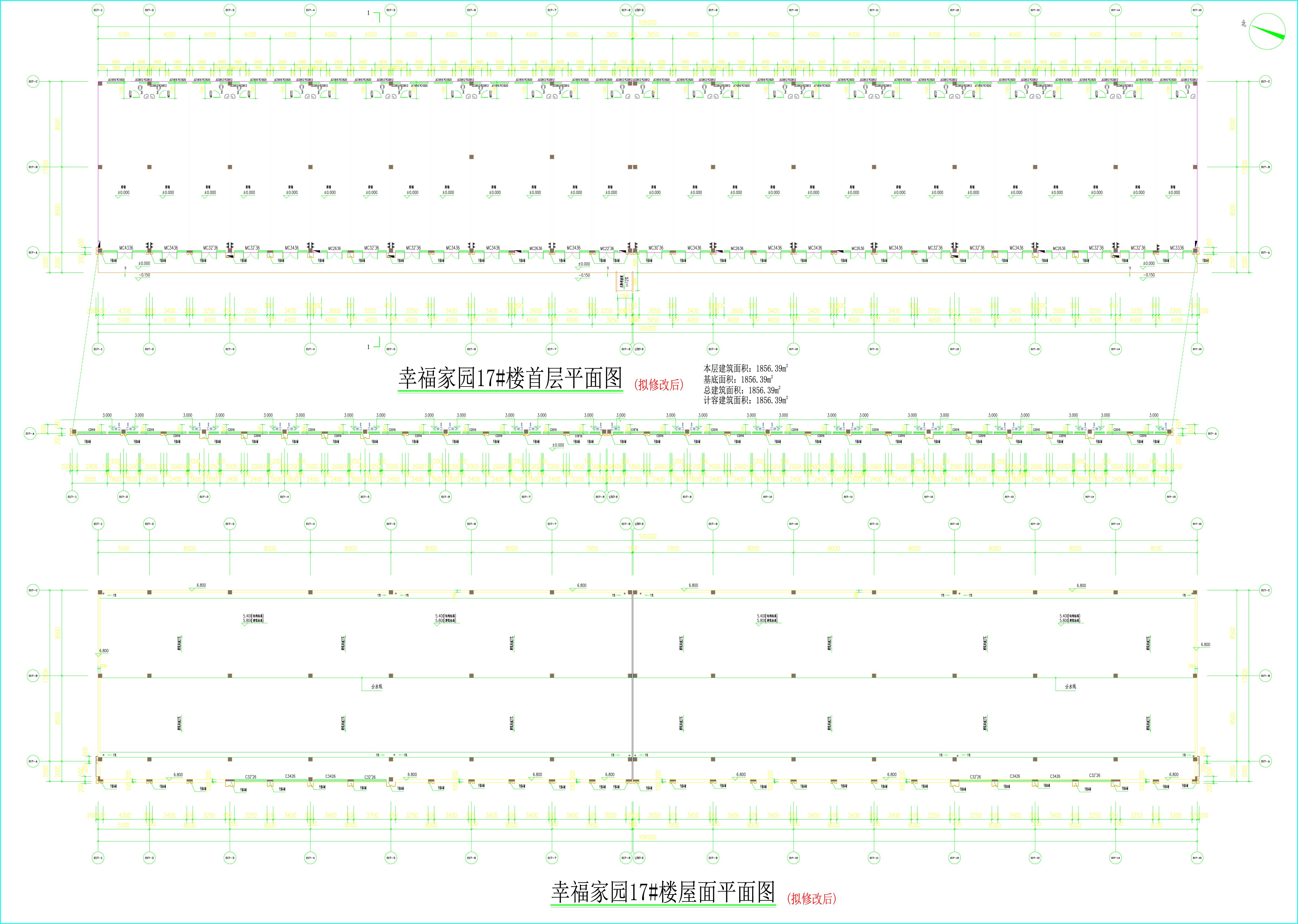This screenshot has width=1298, height=924.
Task: Click the MC4336 door label
Action: [x=126, y=248]
